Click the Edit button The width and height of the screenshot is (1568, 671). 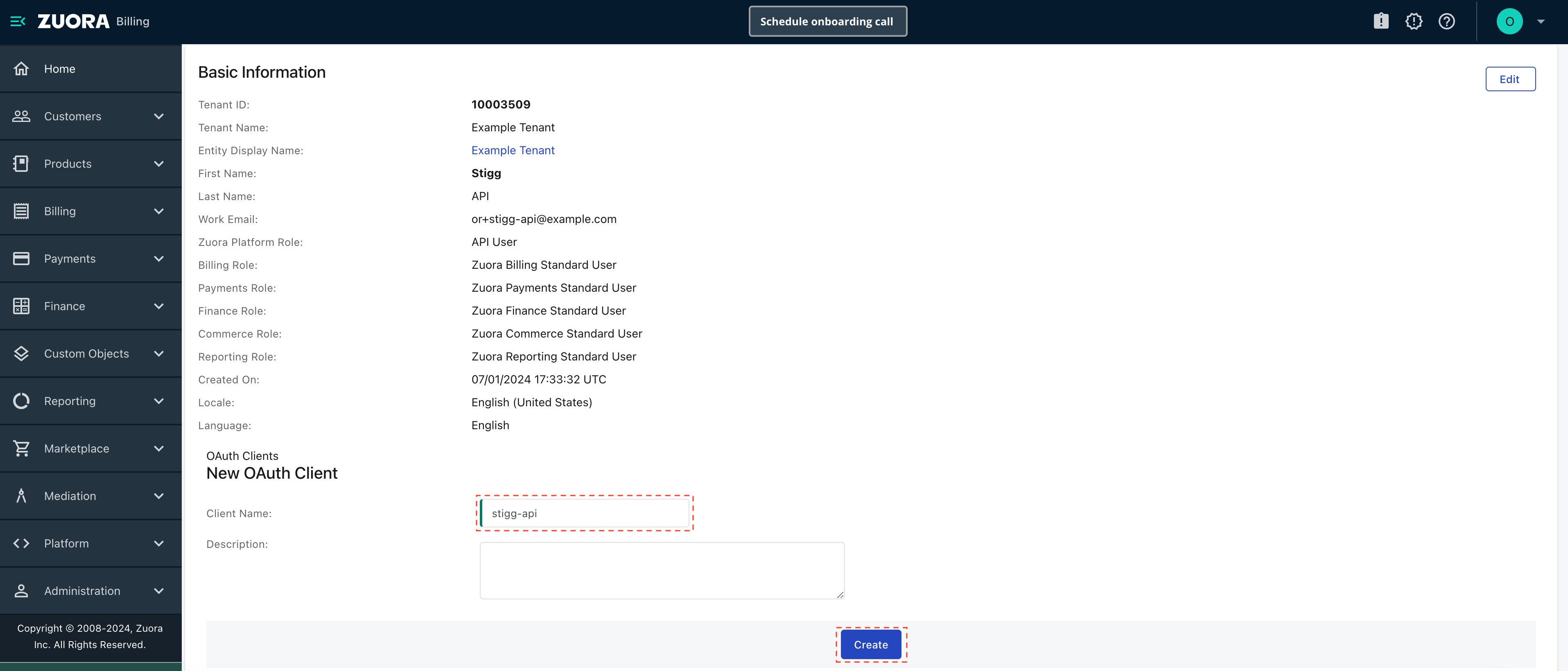tap(1509, 79)
